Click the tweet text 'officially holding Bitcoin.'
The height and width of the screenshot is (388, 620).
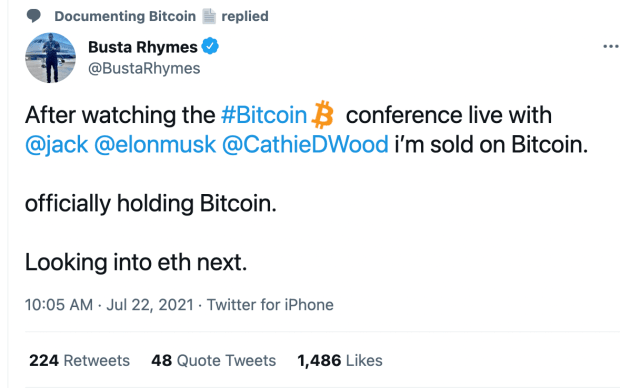click(x=151, y=204)
